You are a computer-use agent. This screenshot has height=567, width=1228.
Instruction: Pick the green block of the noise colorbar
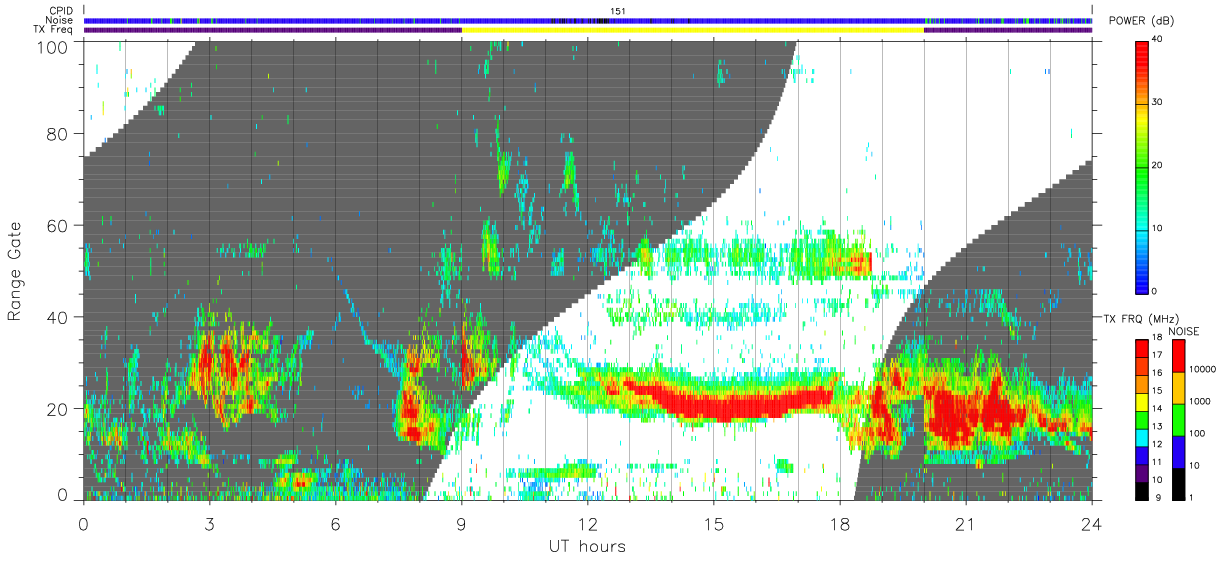[x=1178, y=419]
